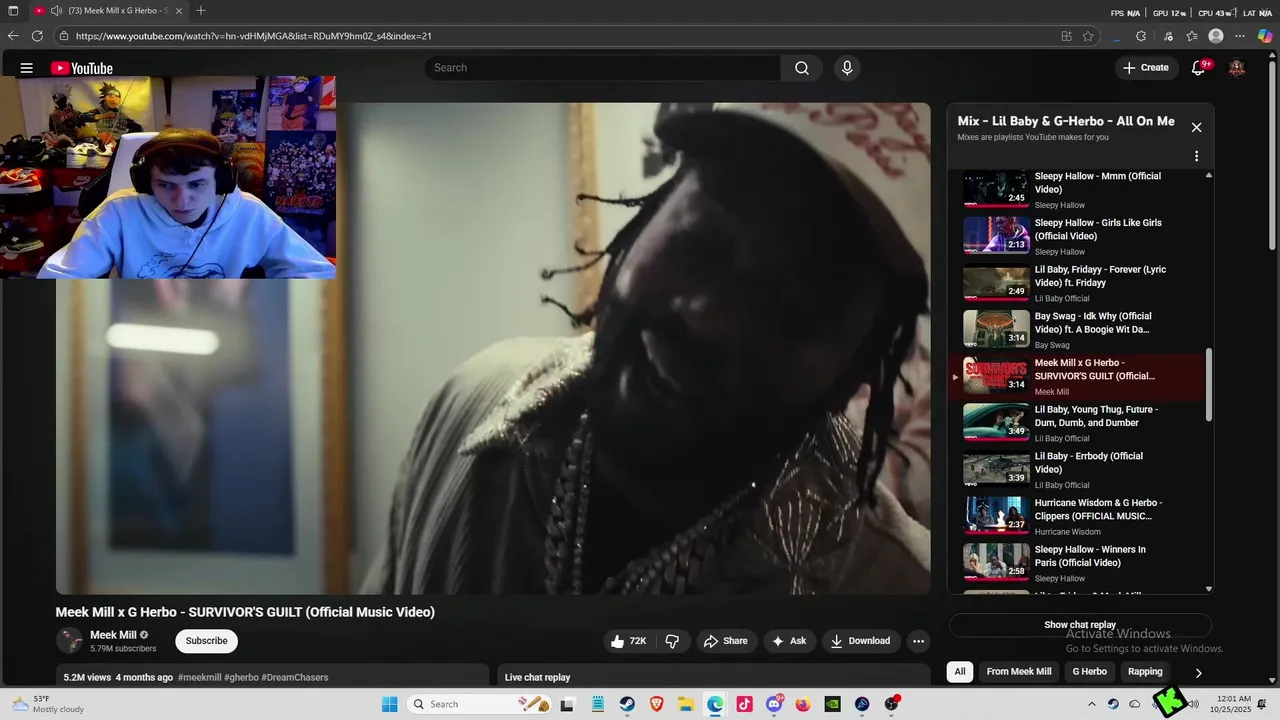Like the video with thumbs up

pos(629,641)
